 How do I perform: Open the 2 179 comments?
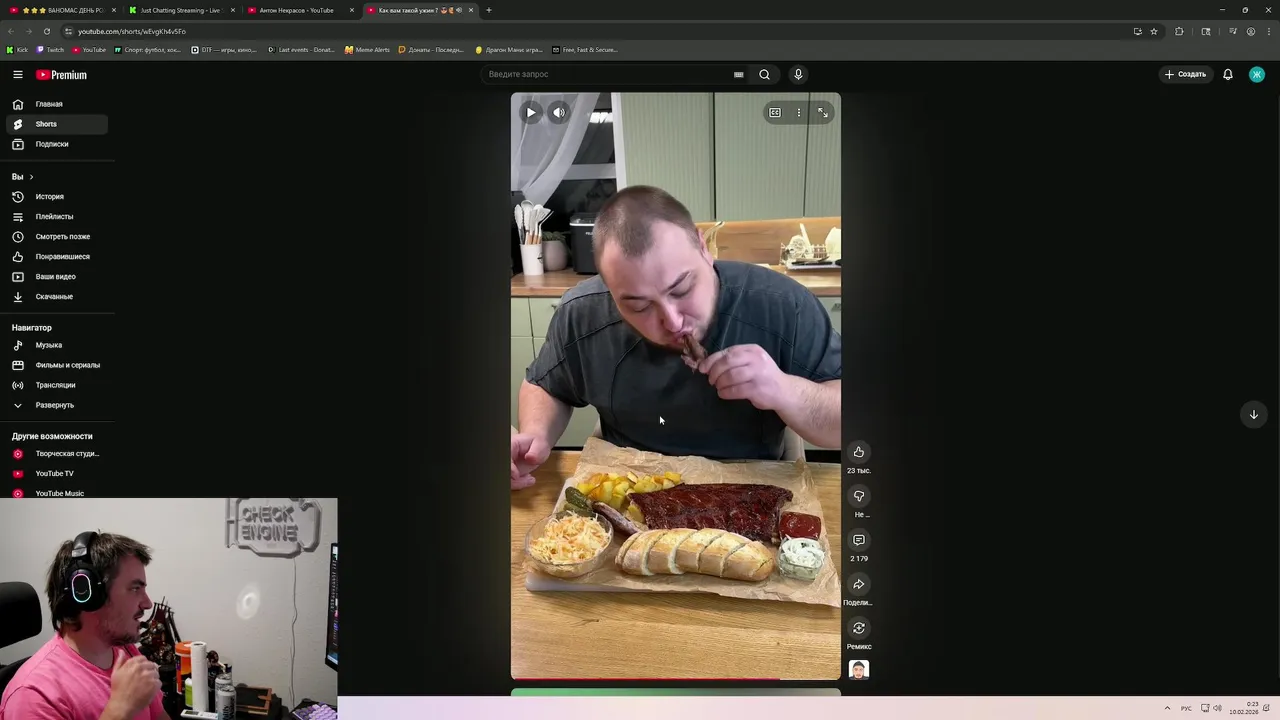(x=859, y=540)
